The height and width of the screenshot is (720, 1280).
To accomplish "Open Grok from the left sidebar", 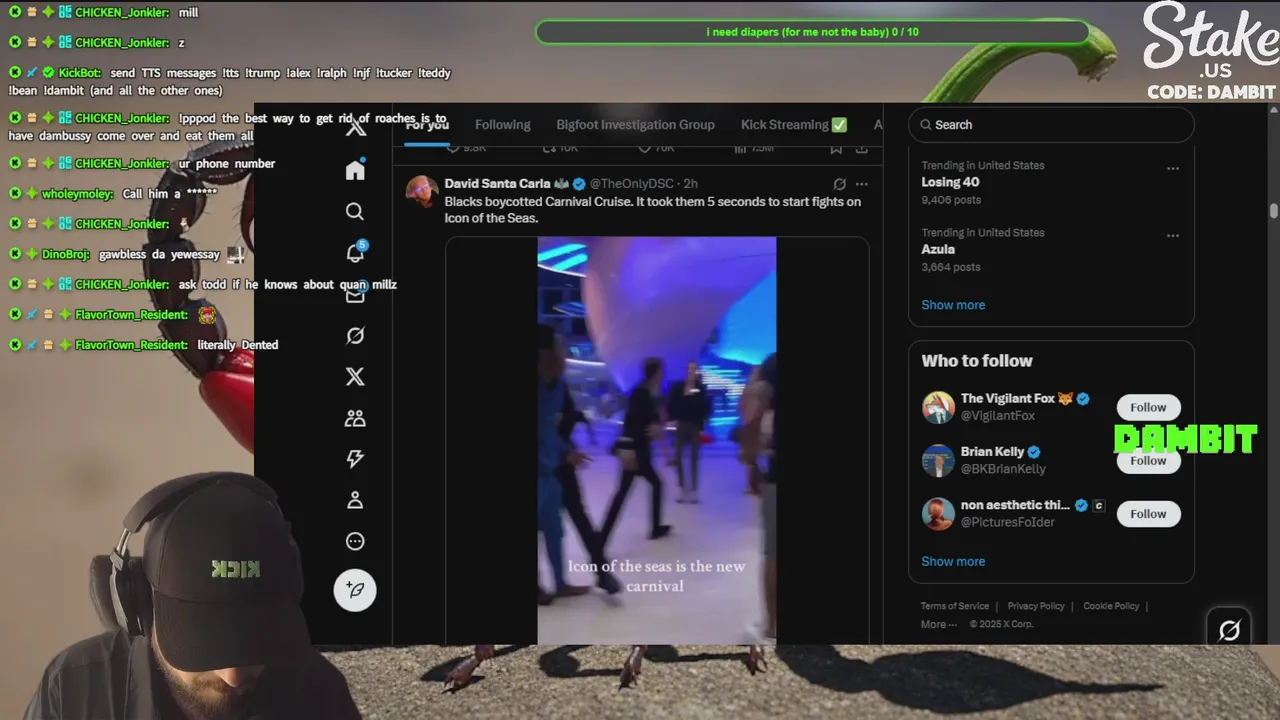I will point(355,335).
